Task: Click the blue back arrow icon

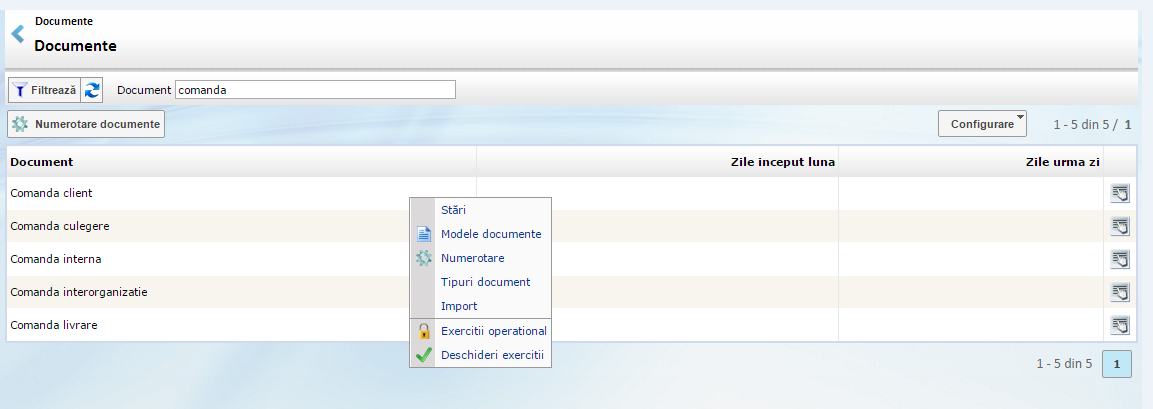Action: [17, 35]
